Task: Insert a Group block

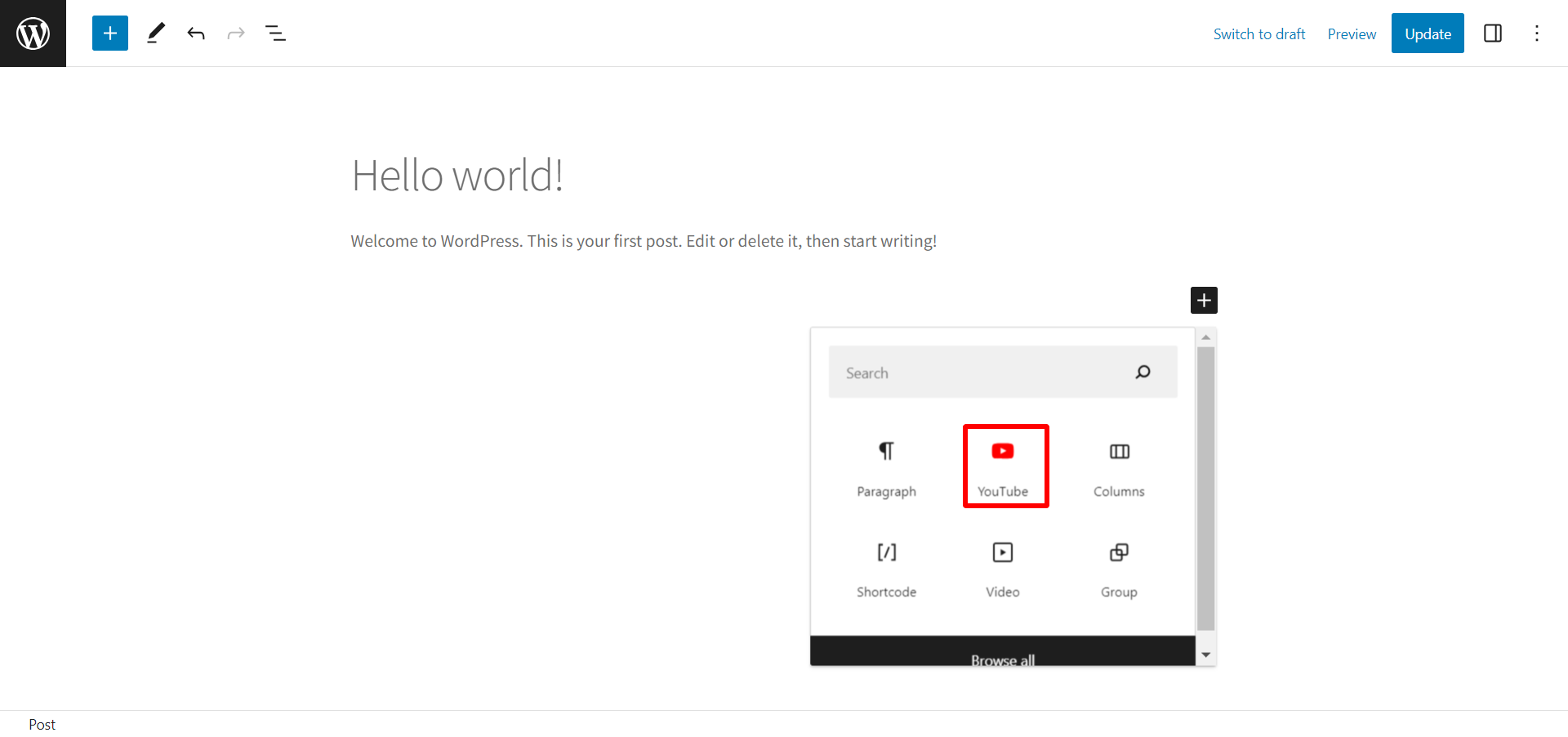Action: pyautogui.click(x=1119, y=569)
